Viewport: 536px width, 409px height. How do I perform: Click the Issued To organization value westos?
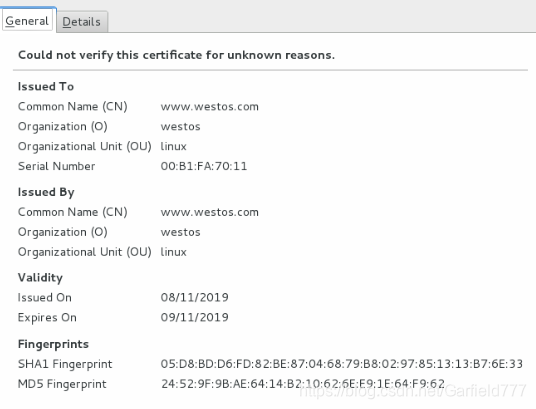click(x=180, y=127)
